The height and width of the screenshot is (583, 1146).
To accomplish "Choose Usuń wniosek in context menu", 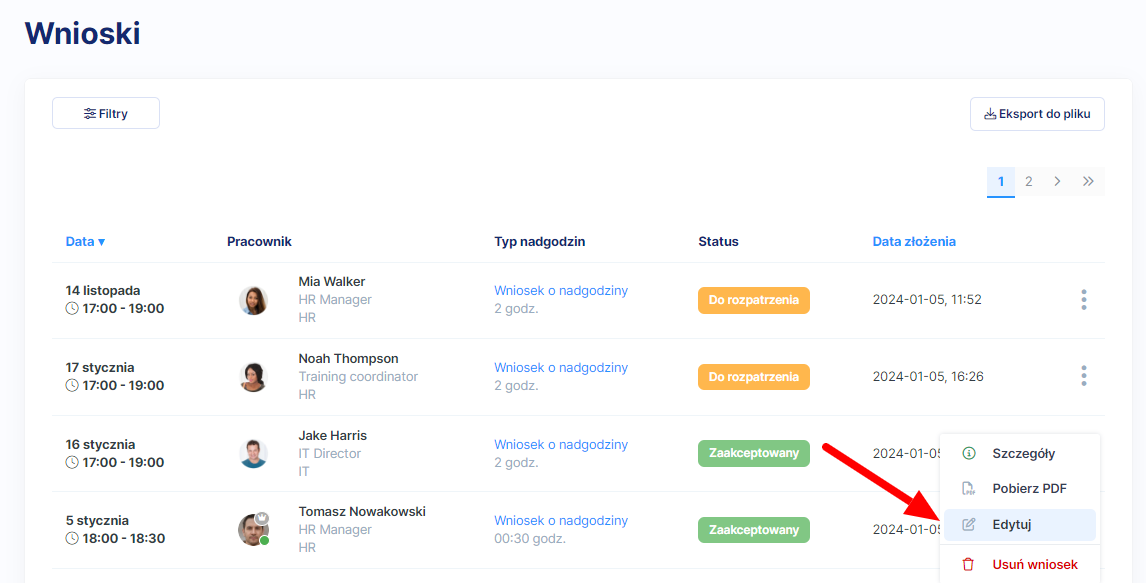I will 1034,564.
